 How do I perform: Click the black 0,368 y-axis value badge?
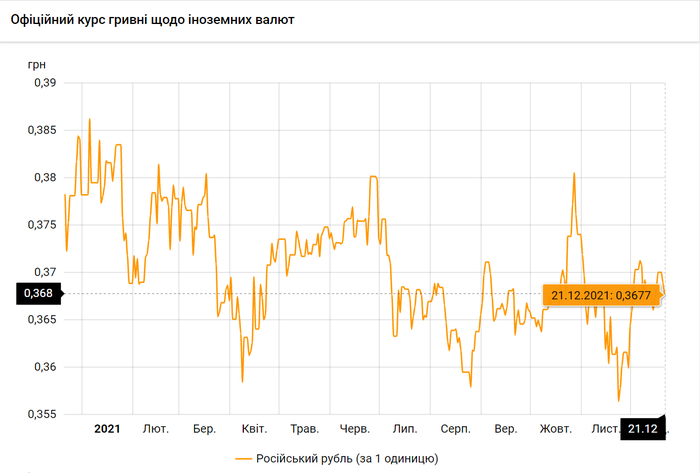(x=38, y=294)
